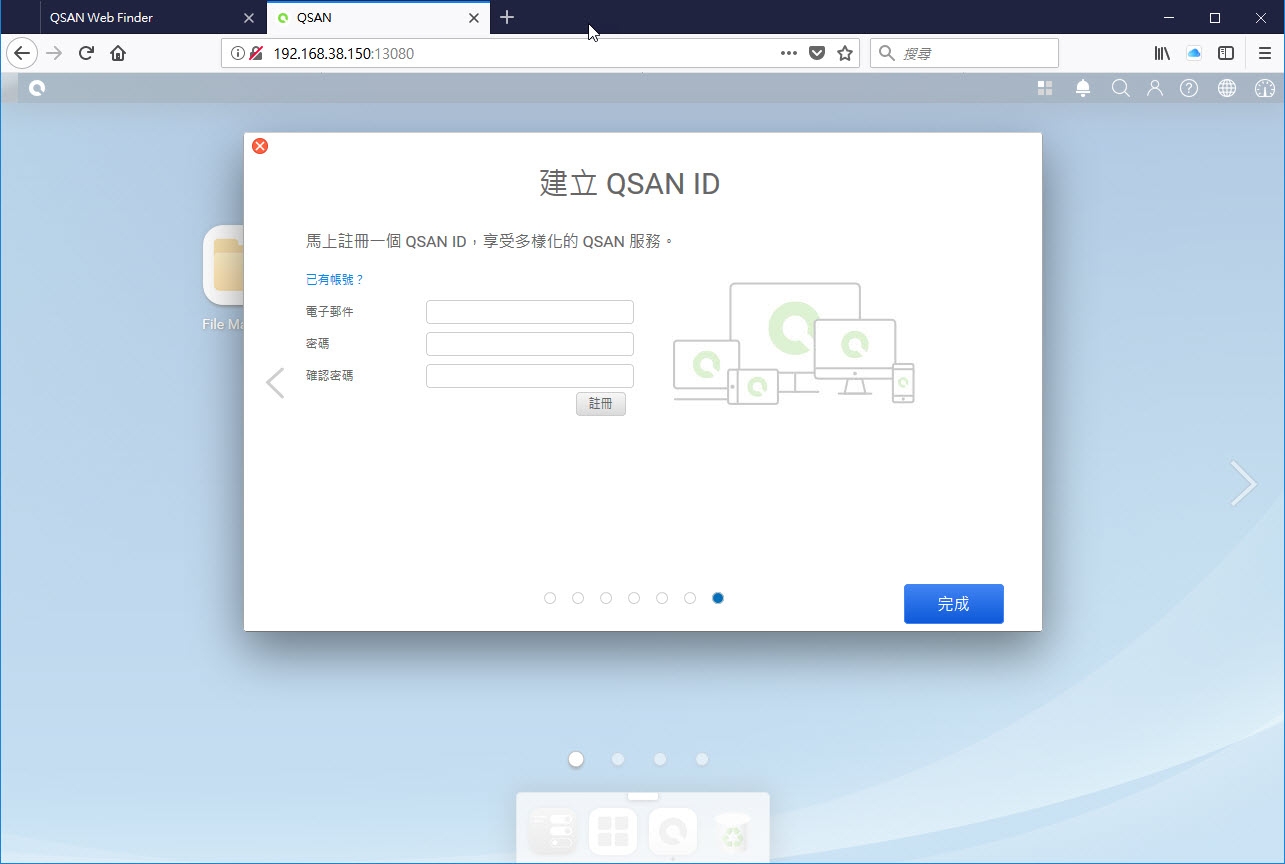The image size is (1285, 864).
Task: Select the QSAN tab
Action: [379, 18]
